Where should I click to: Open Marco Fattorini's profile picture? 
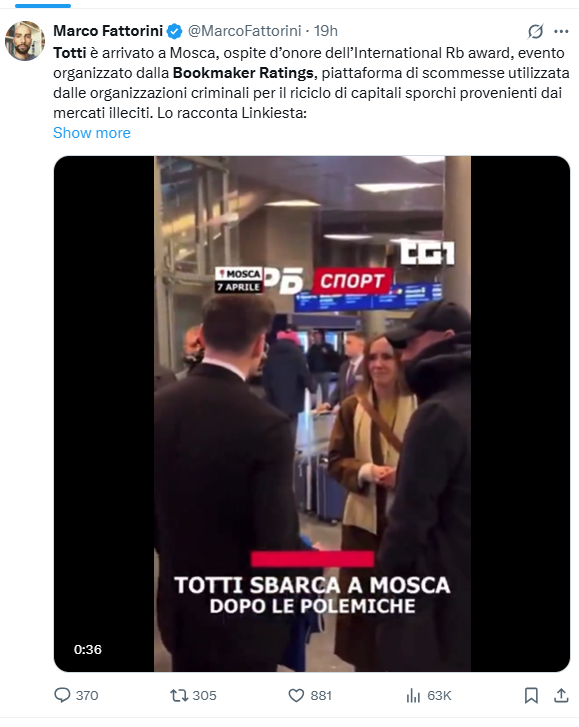(25, 40)
